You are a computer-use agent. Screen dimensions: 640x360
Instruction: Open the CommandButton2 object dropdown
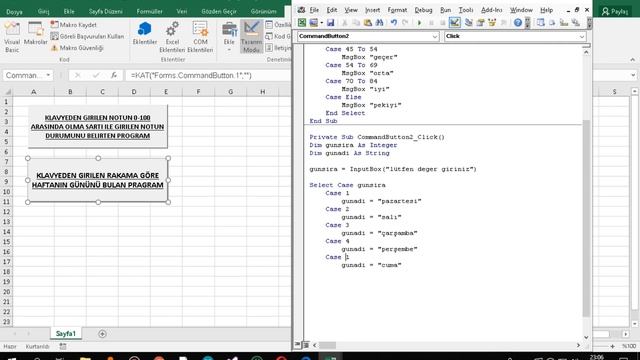(x=435, y=36)
